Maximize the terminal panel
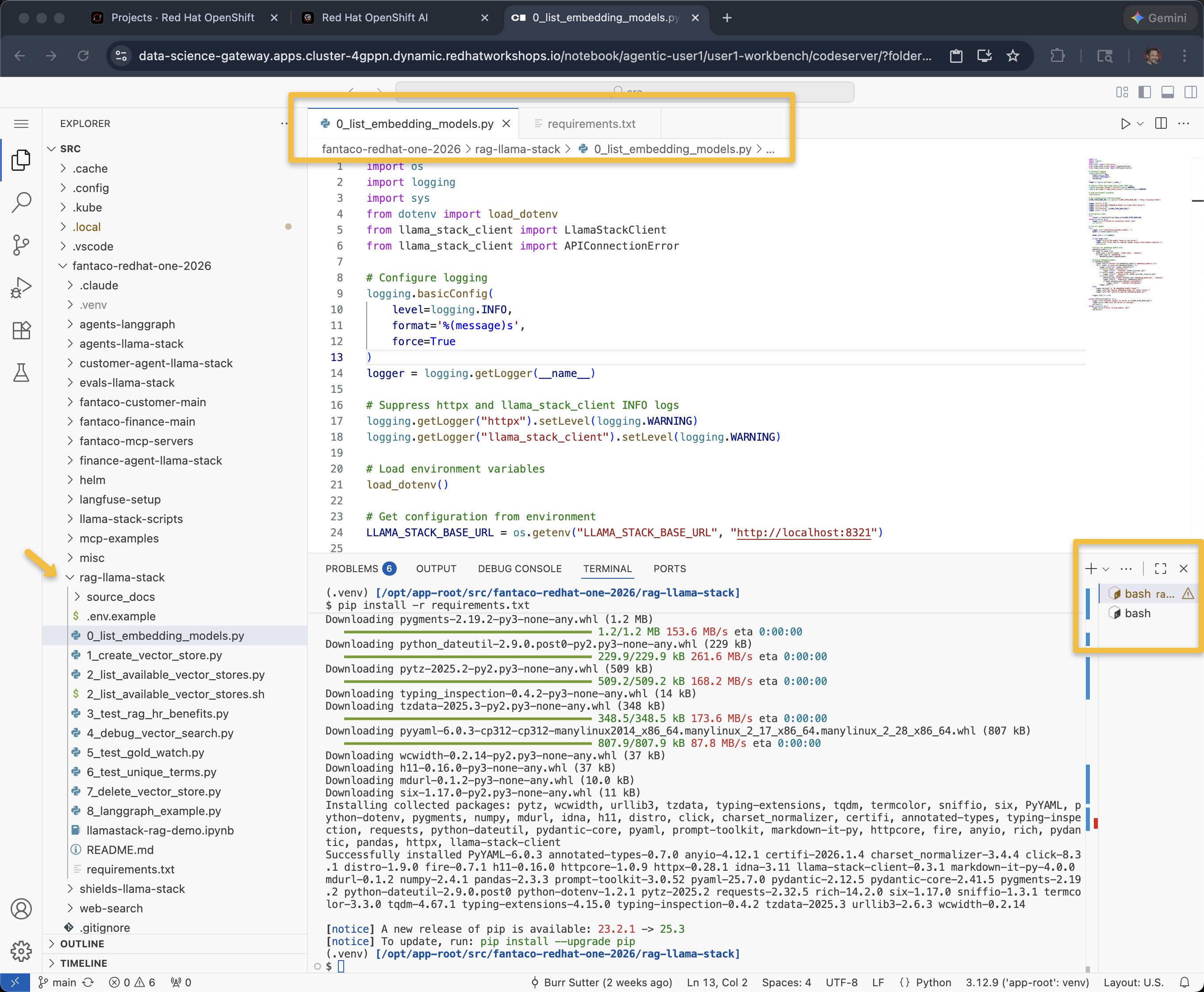1204x992 pixels. (x=1160, y=569)
